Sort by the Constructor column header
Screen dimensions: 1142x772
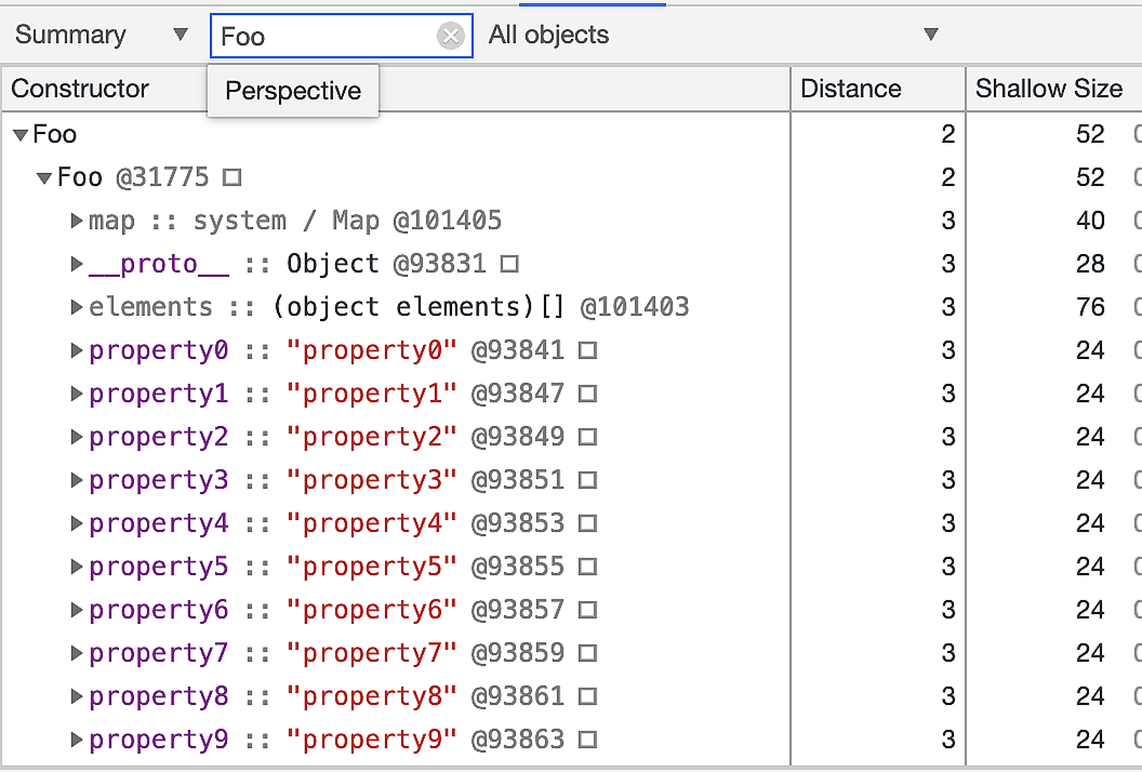click(80, 89)
